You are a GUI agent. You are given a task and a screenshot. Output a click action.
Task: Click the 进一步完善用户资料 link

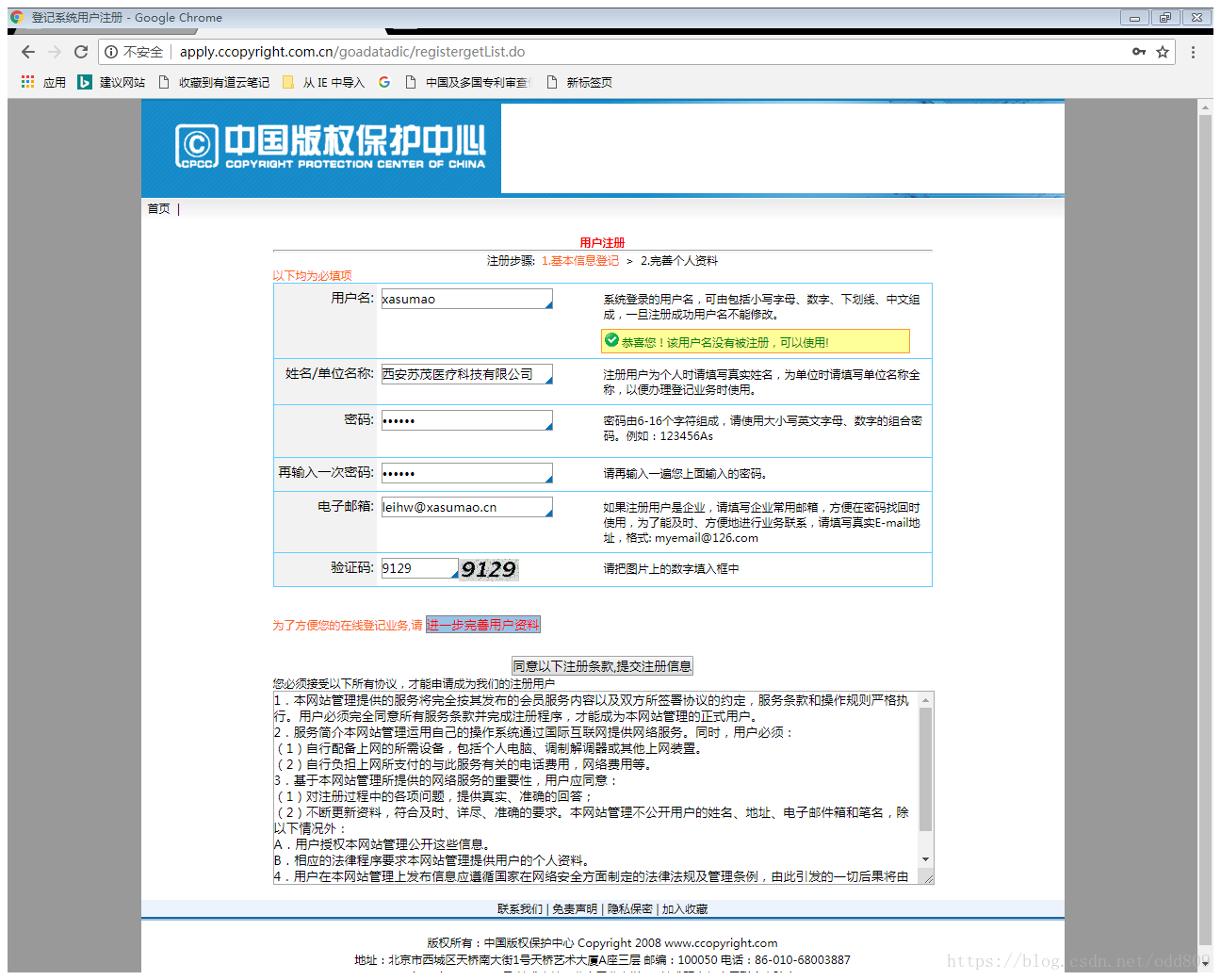[x=482, y=625]
